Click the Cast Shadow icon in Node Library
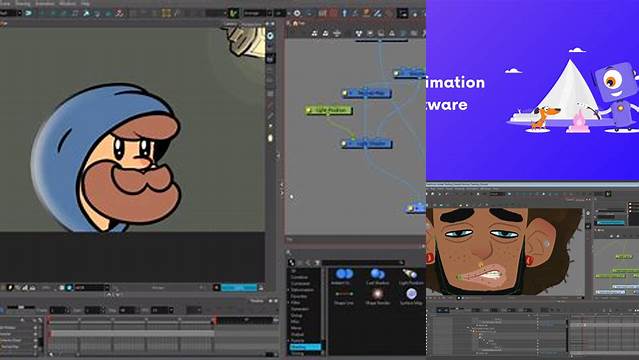The height and width of the screenshot is (360, 639). tap(377, 274)
